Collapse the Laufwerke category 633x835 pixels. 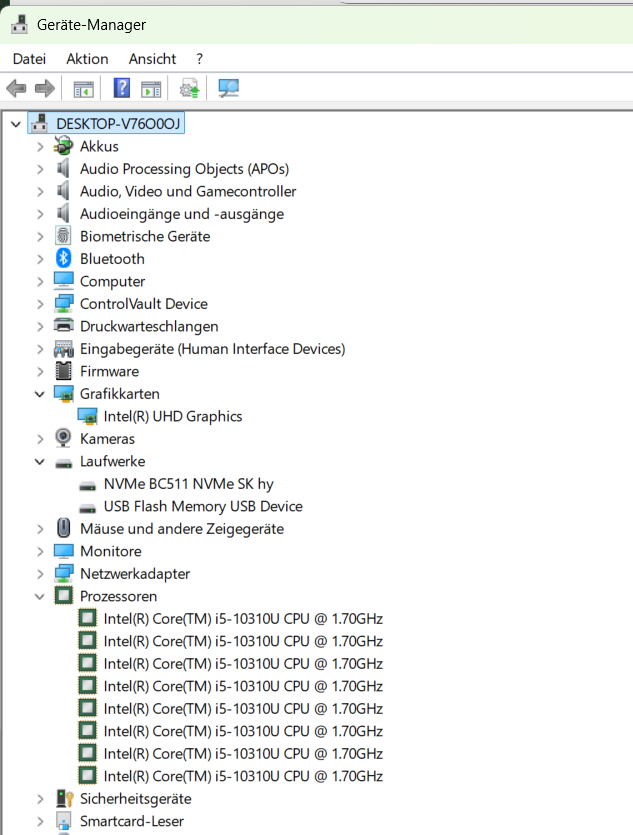40,462
